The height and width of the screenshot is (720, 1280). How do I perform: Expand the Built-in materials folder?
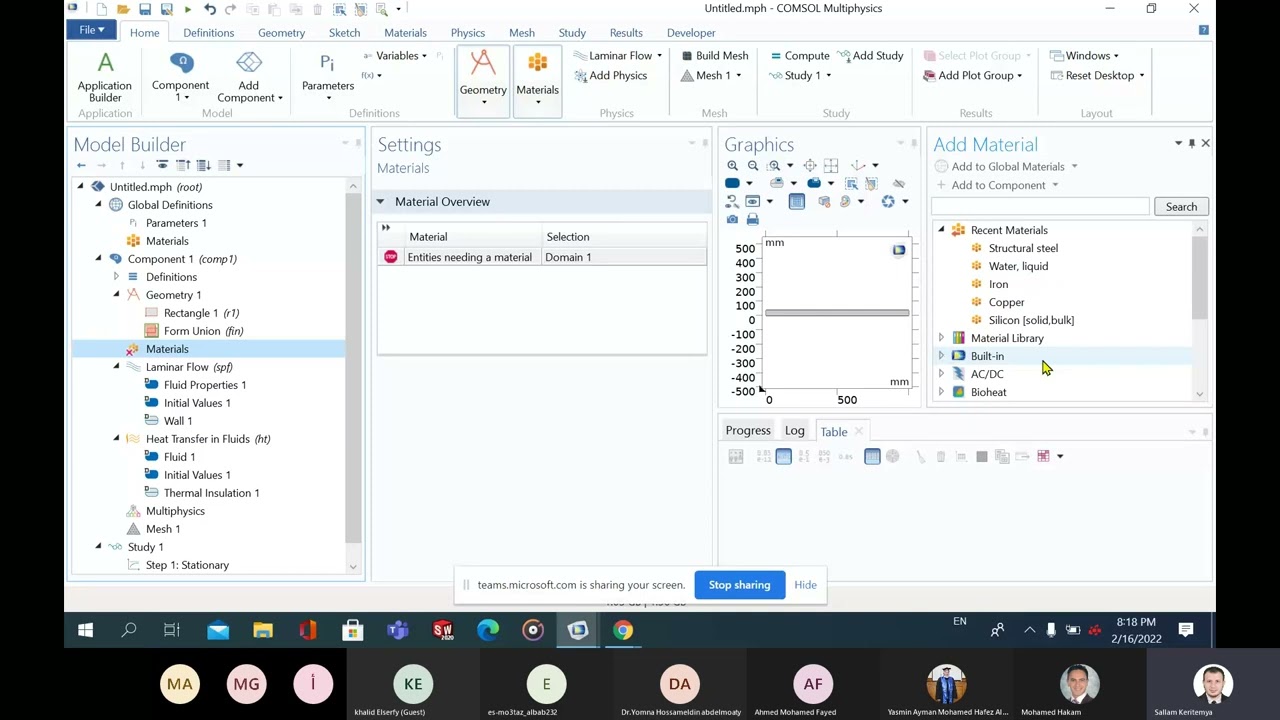941,356
